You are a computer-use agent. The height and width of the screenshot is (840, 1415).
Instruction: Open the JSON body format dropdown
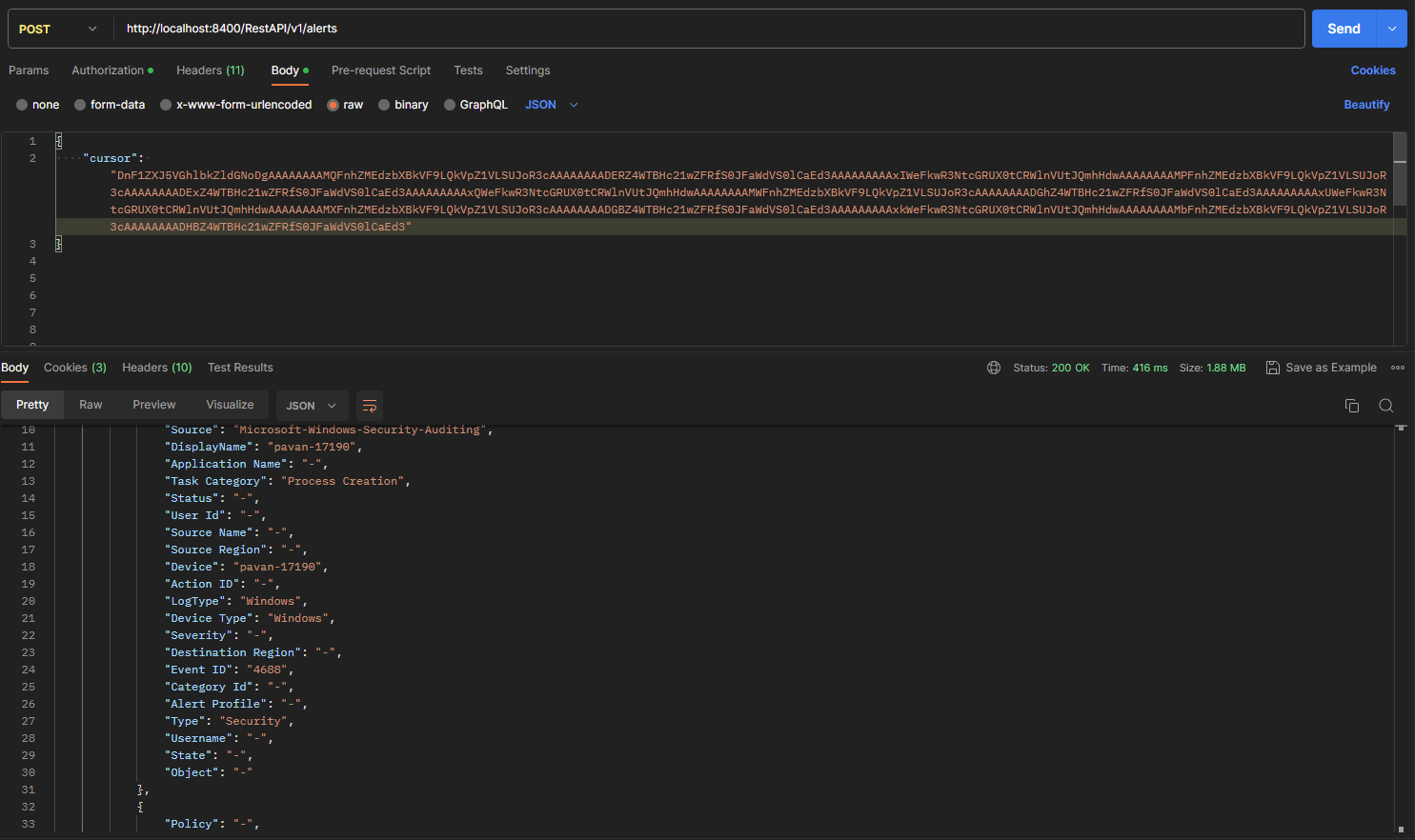[549, 105]
